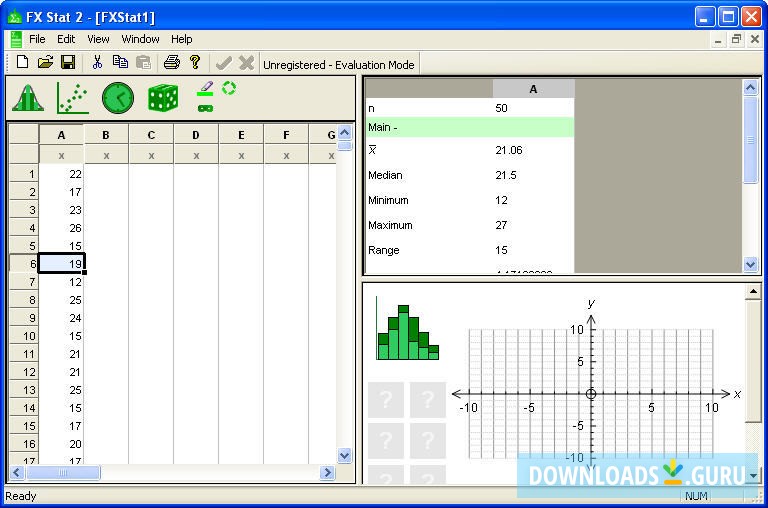
Task: Select cell A4 containing 26
Action: (x=61, y=228)
